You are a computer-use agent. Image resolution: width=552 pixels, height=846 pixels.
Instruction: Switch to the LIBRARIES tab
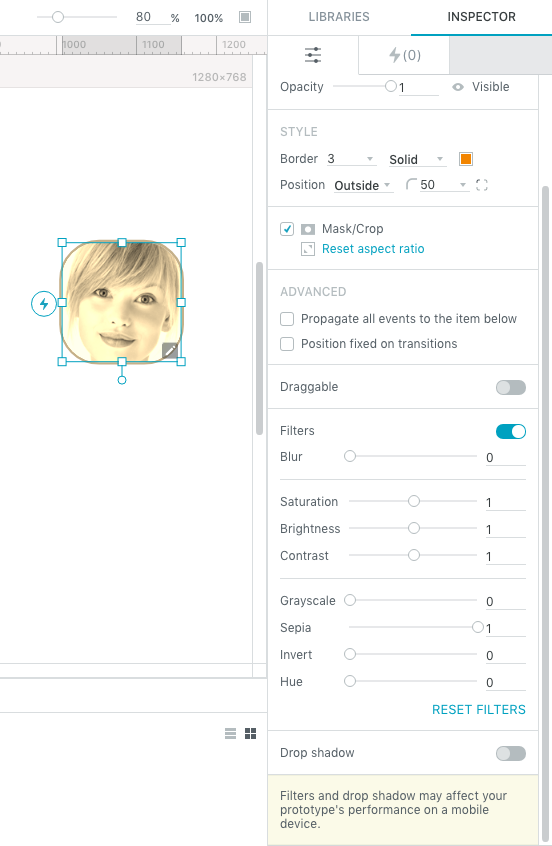click(339, 17)
